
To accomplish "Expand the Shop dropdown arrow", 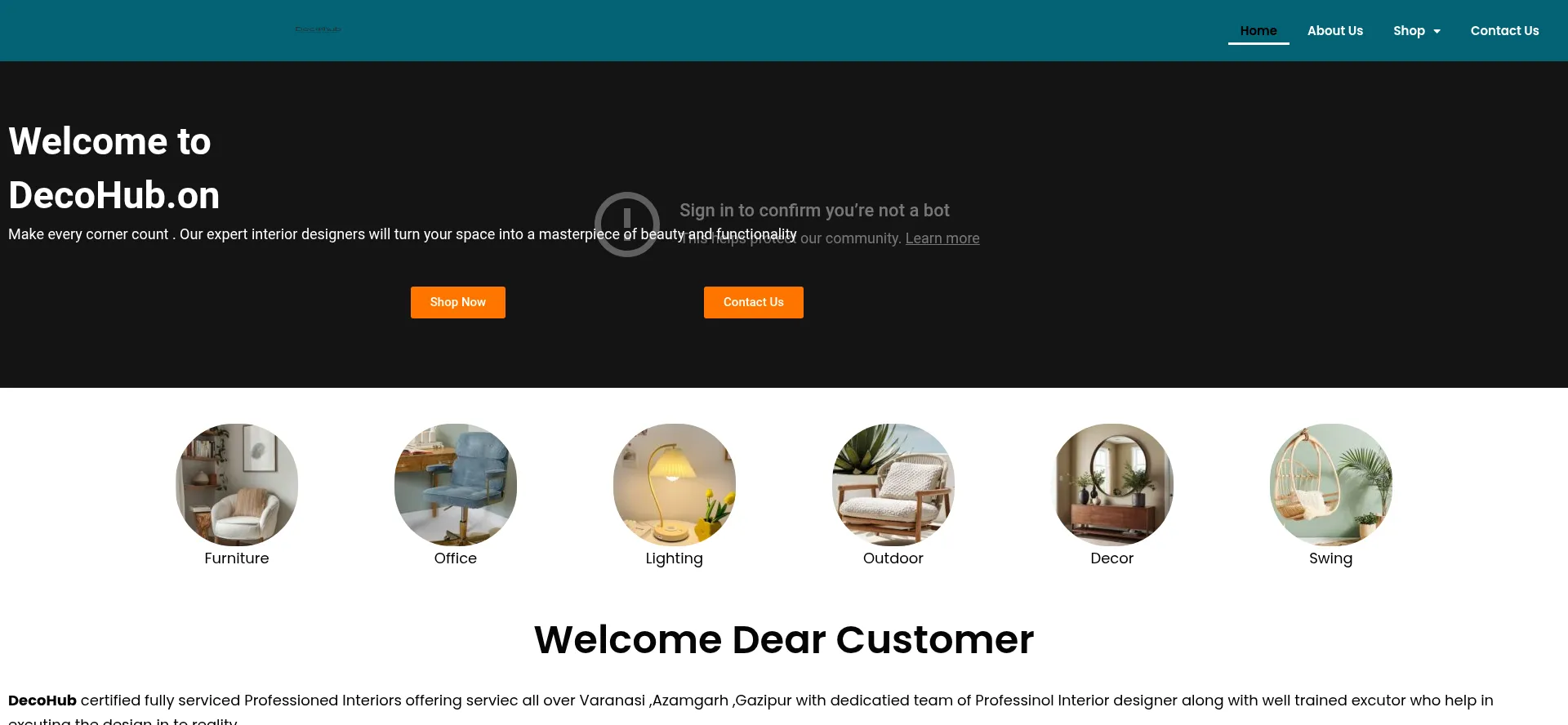I will [x=1437, y=31].
